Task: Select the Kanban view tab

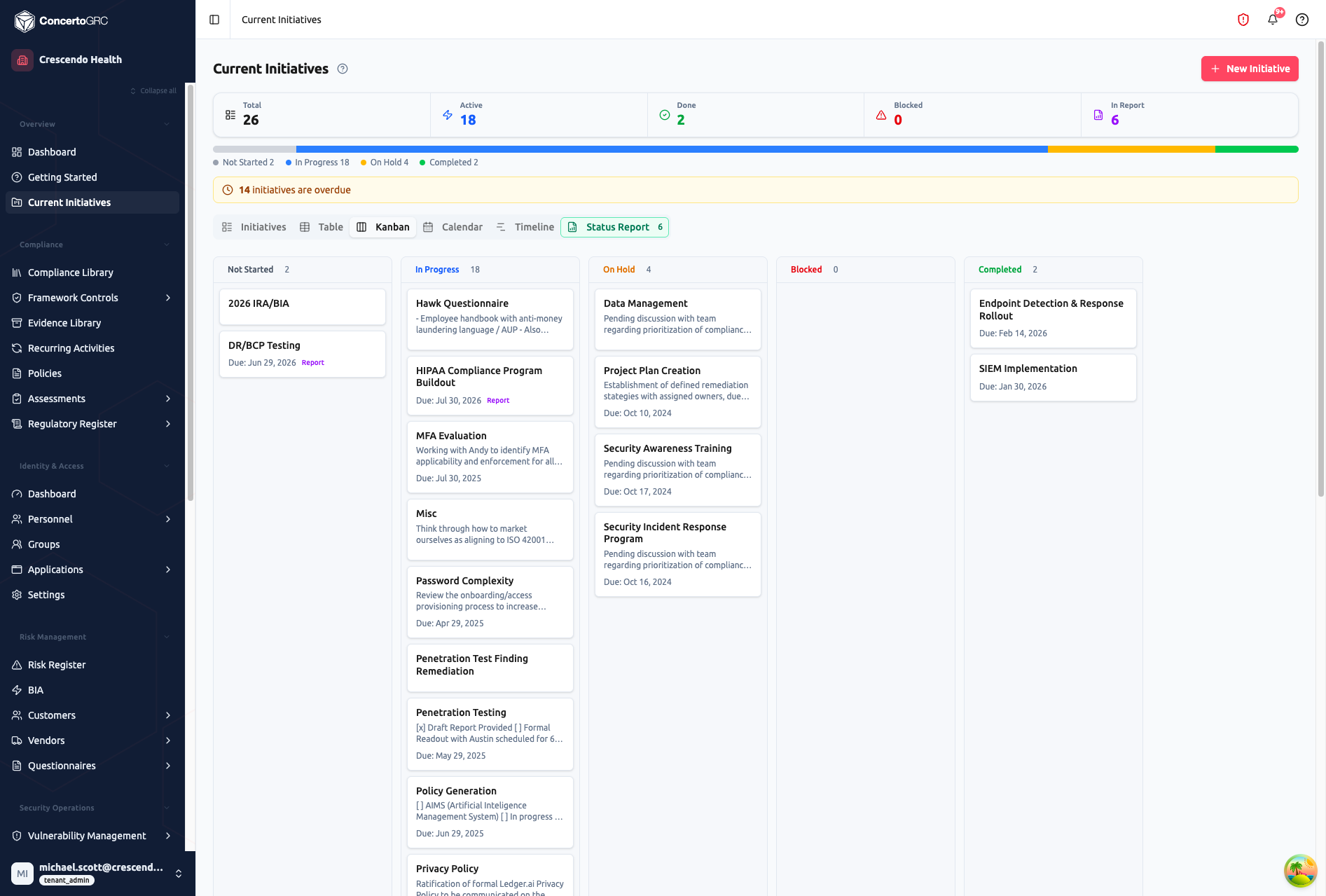Action: pos(383,227)
